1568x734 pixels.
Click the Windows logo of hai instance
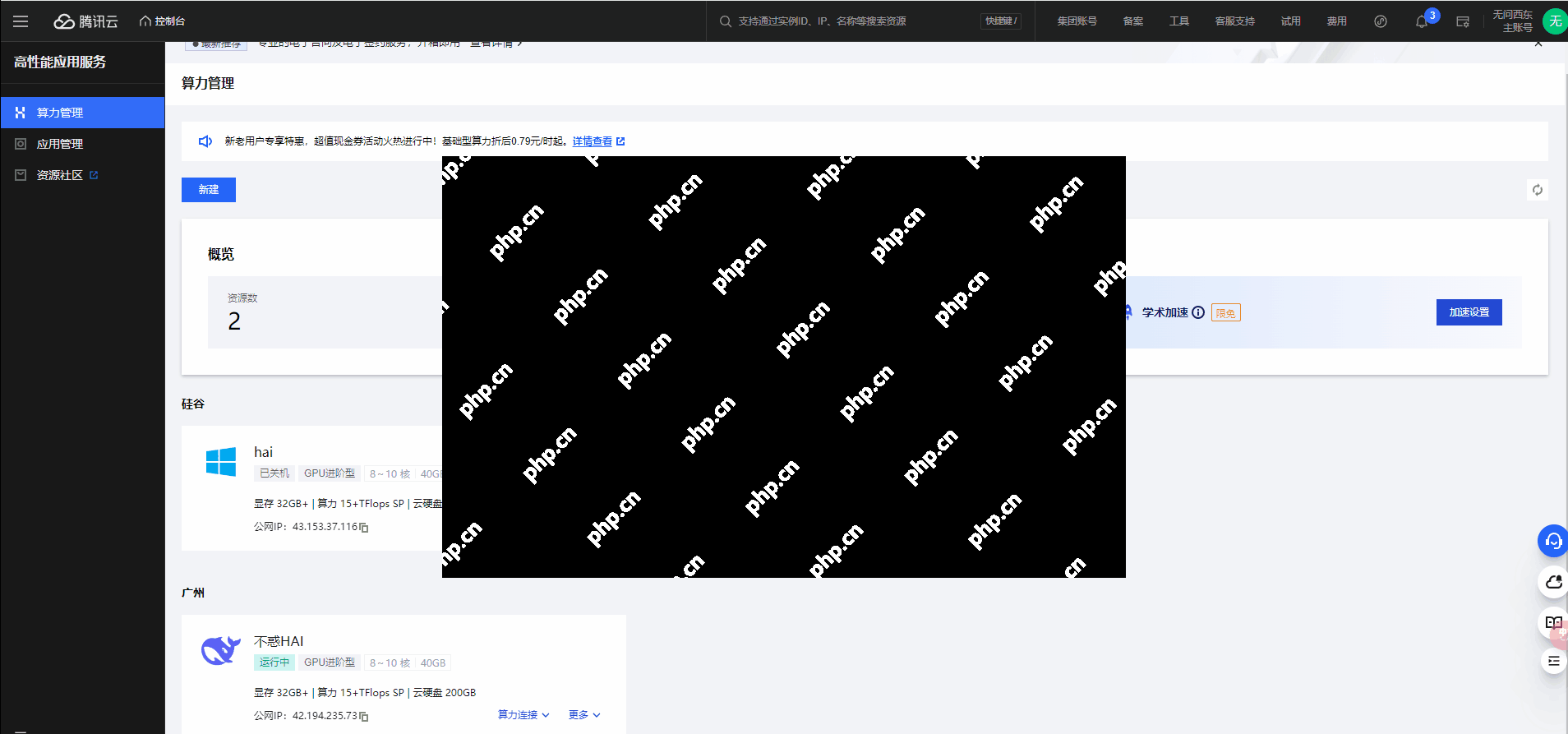pos(221,462)
